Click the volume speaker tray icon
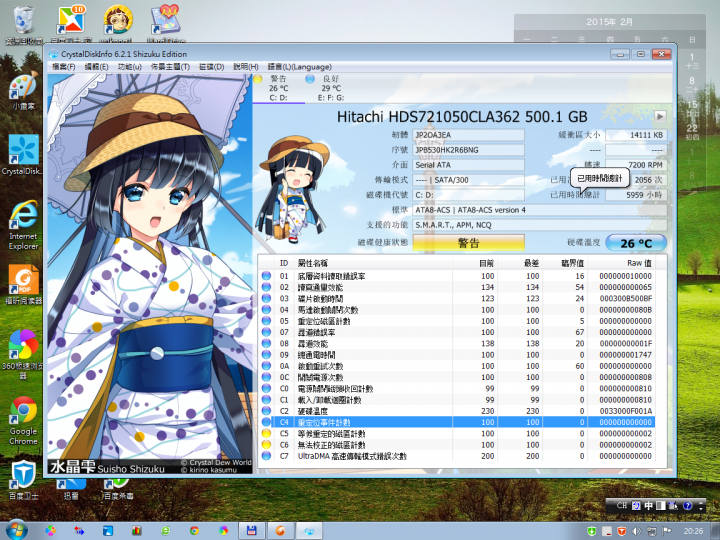Viewport: 720px width, 540px height. pos(636,531)
